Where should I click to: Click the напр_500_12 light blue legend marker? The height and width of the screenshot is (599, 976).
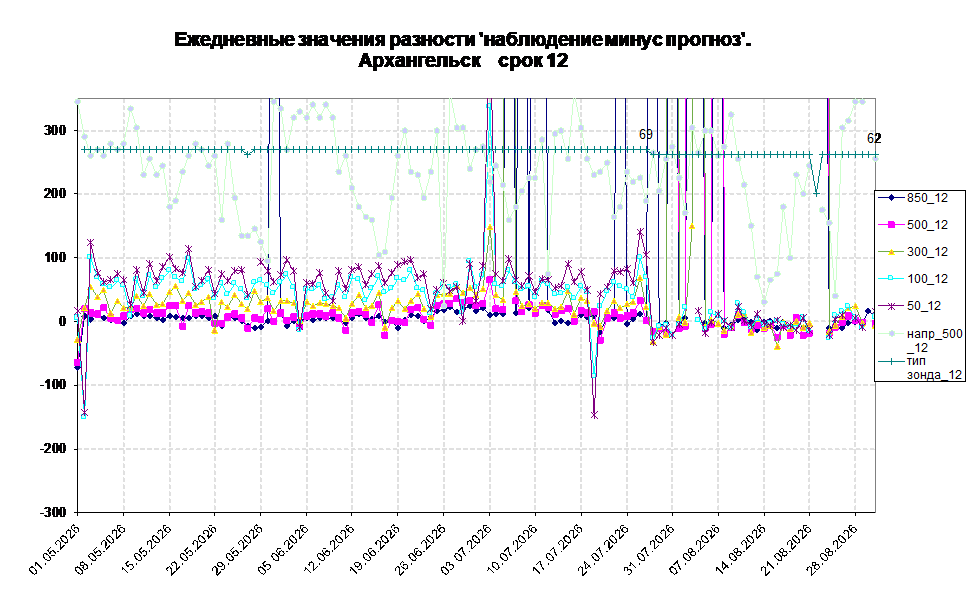click(x=891, y=334)
